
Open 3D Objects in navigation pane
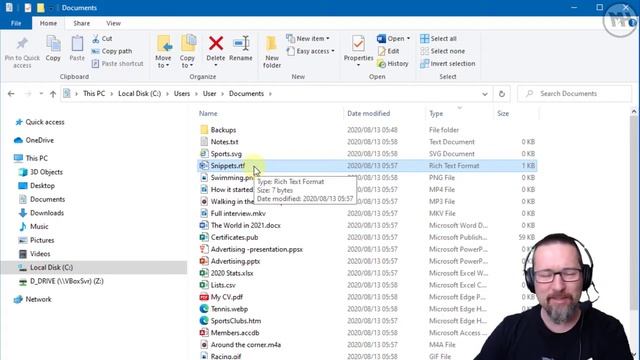(x=41, y=172)
